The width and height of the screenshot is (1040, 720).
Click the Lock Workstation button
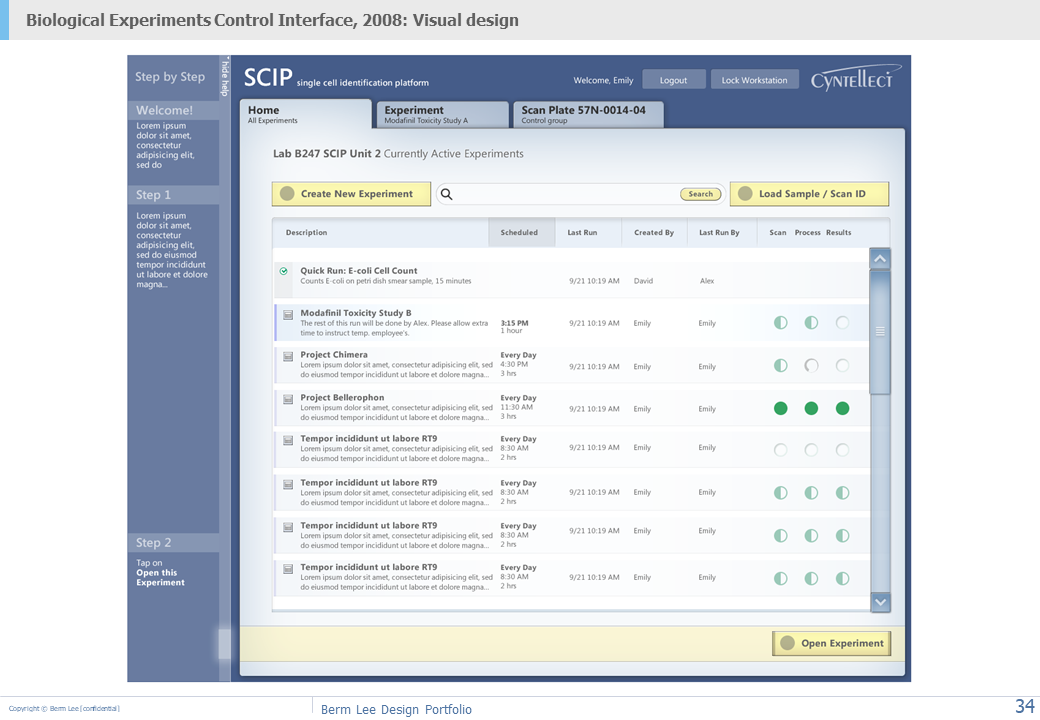tap(755, 80)
